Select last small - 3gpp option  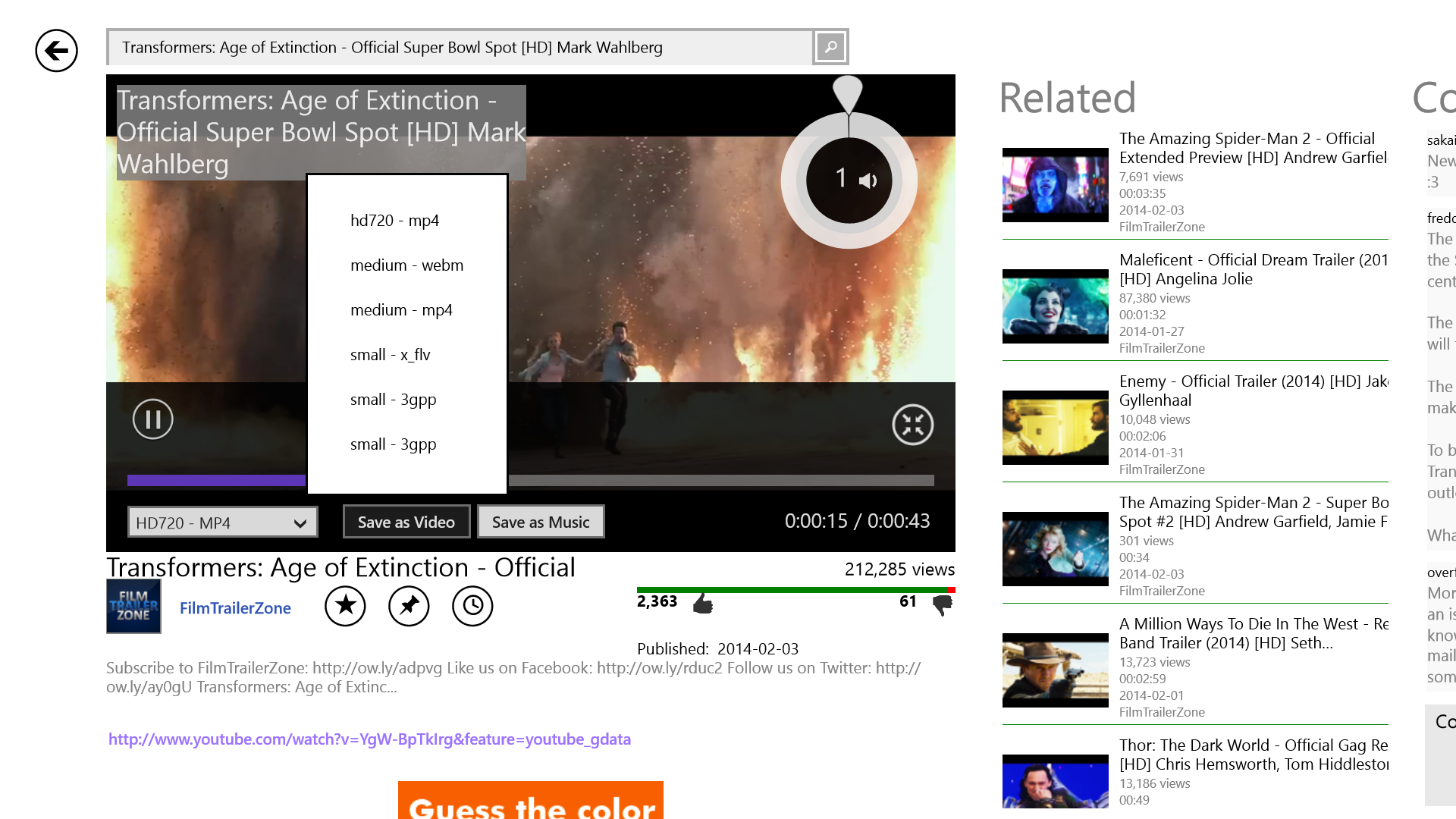406,444
